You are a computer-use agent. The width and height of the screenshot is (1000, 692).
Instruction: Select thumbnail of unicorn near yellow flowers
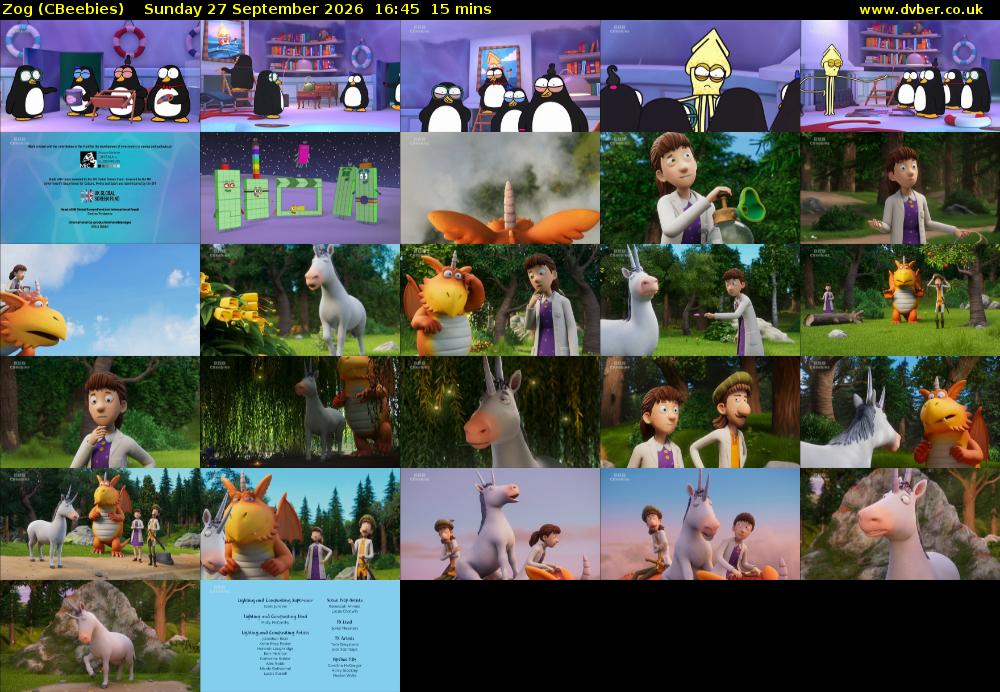(300, 300)
